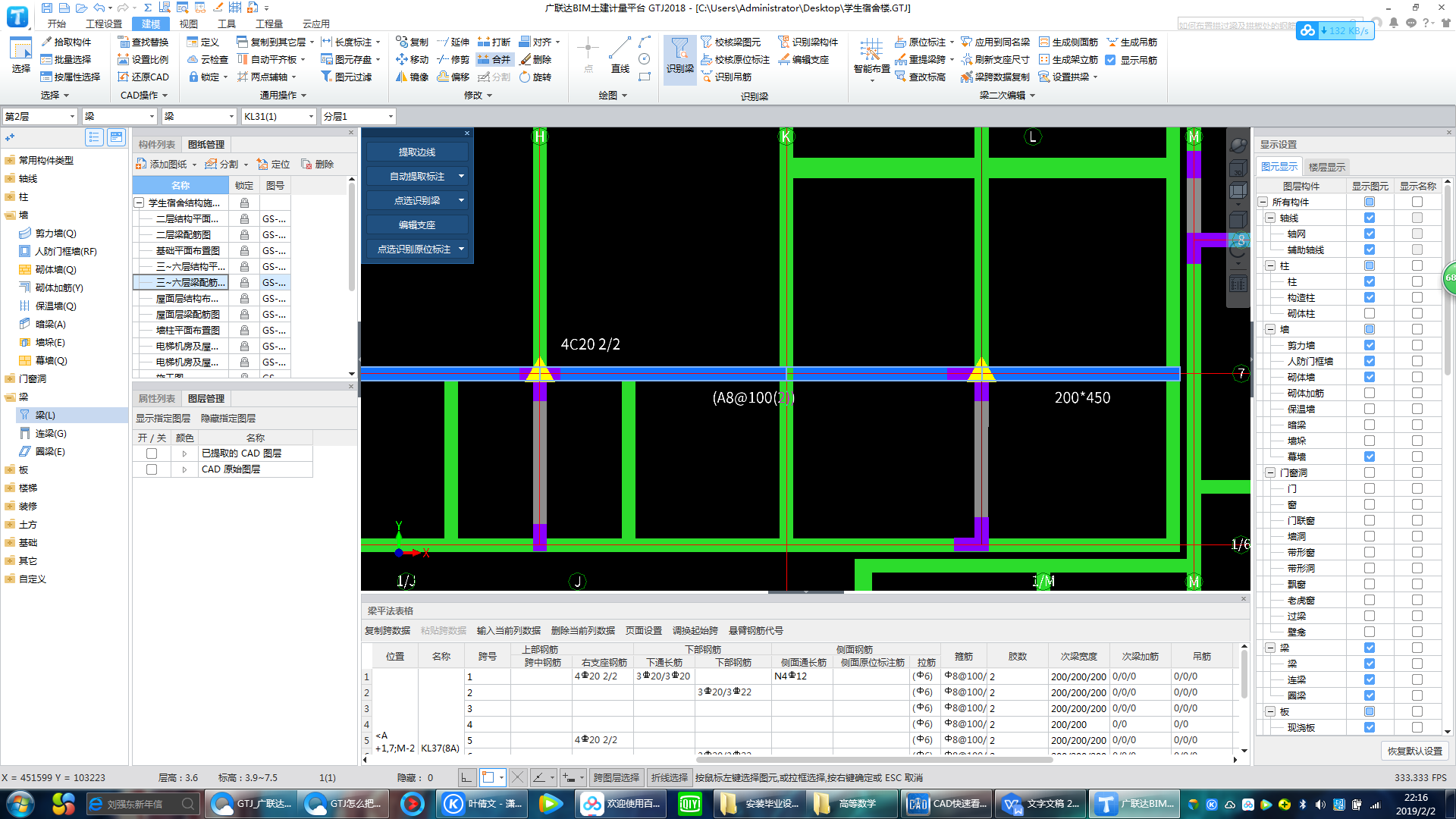1456x819 pixels.
Task: Click the 打断 break tool
Action: click(494, 42)
